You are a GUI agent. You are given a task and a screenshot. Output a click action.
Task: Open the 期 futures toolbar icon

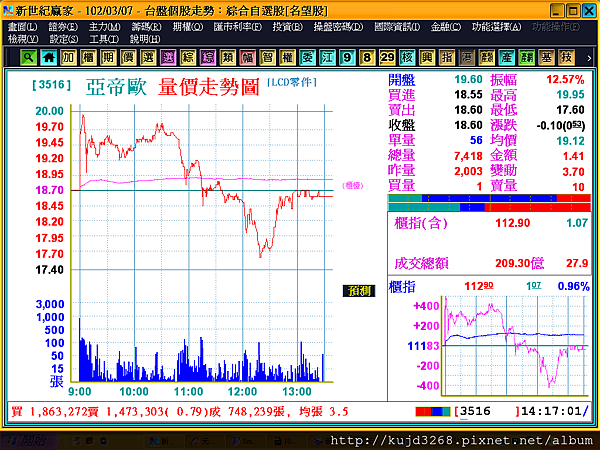tap(108, 58)
